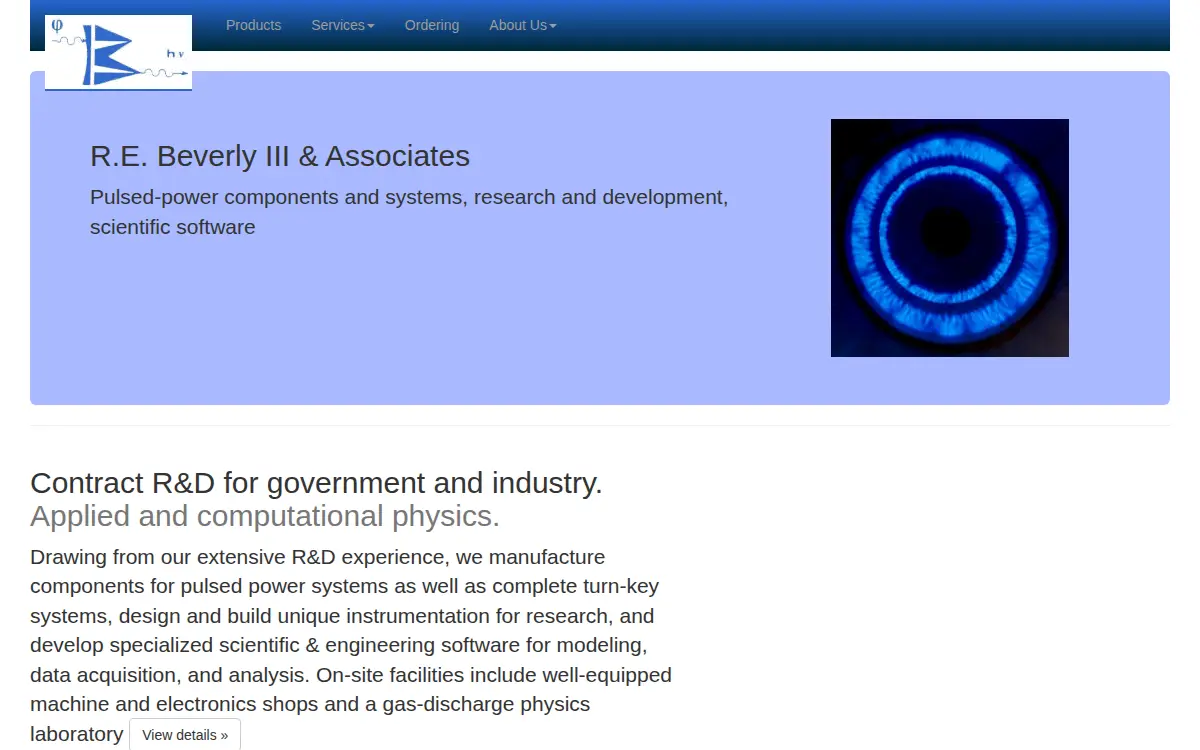Image resolution: width=1200 pixels, height=750 pixels.
Task: Click the company logo in the navbar
Action: click(118, 53)
